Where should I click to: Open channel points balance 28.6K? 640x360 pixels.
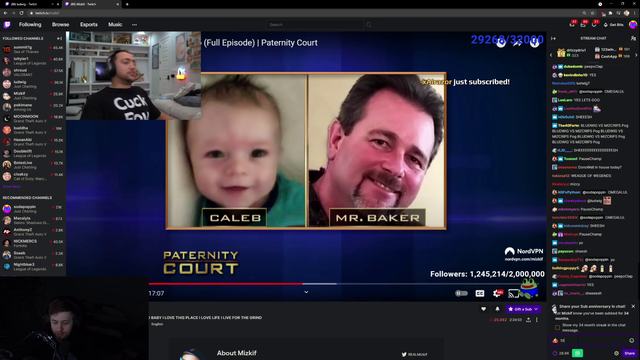pos(561,353)
